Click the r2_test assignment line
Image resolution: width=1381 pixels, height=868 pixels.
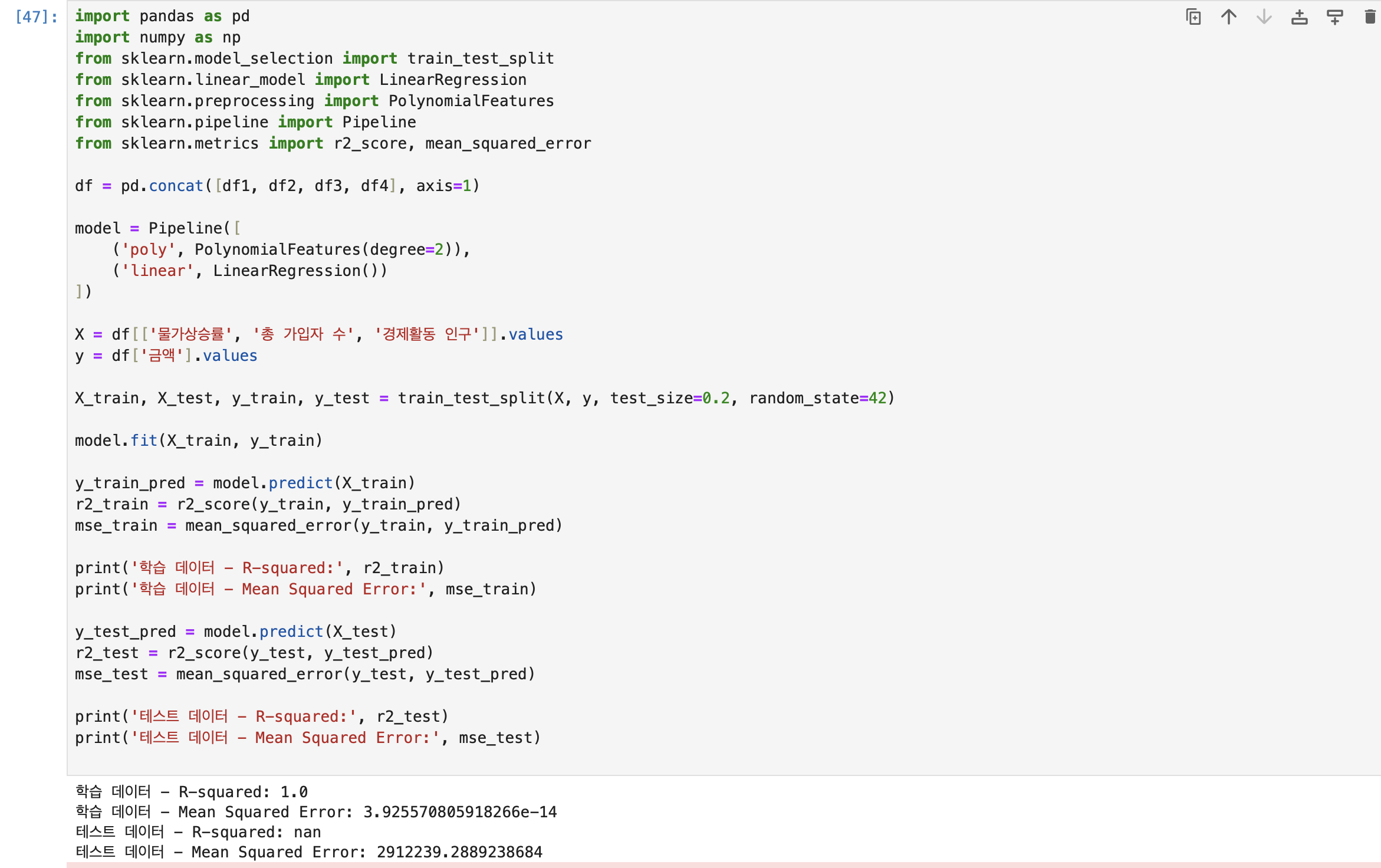coord(254,653)
